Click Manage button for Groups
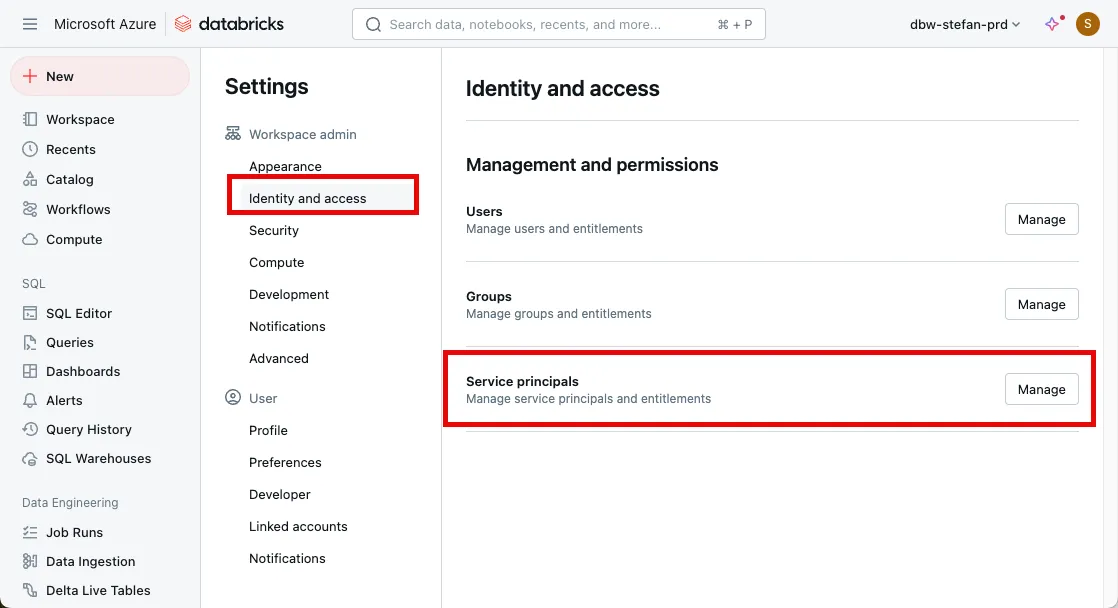Screen dimensions: 1118x608 tap(1041, 304)
